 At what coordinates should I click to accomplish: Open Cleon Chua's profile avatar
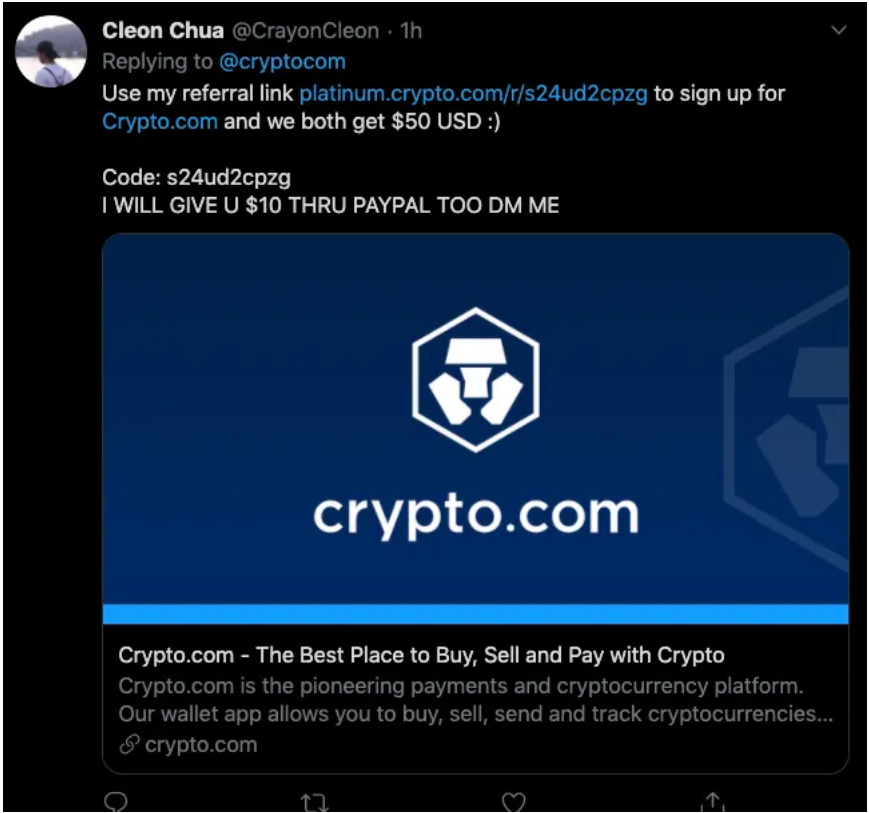pos(50,52)
